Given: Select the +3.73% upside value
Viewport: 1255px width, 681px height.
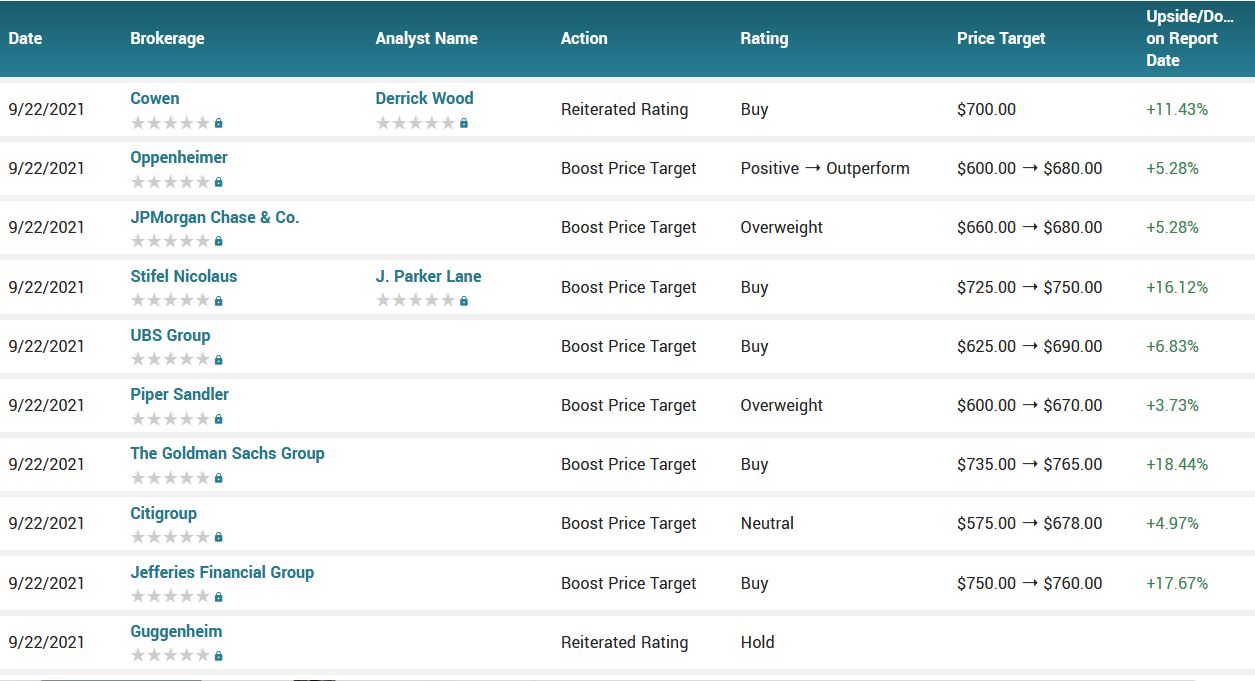Looking at the screenshot, I should pyautogui.click(x=1172, y=405).
